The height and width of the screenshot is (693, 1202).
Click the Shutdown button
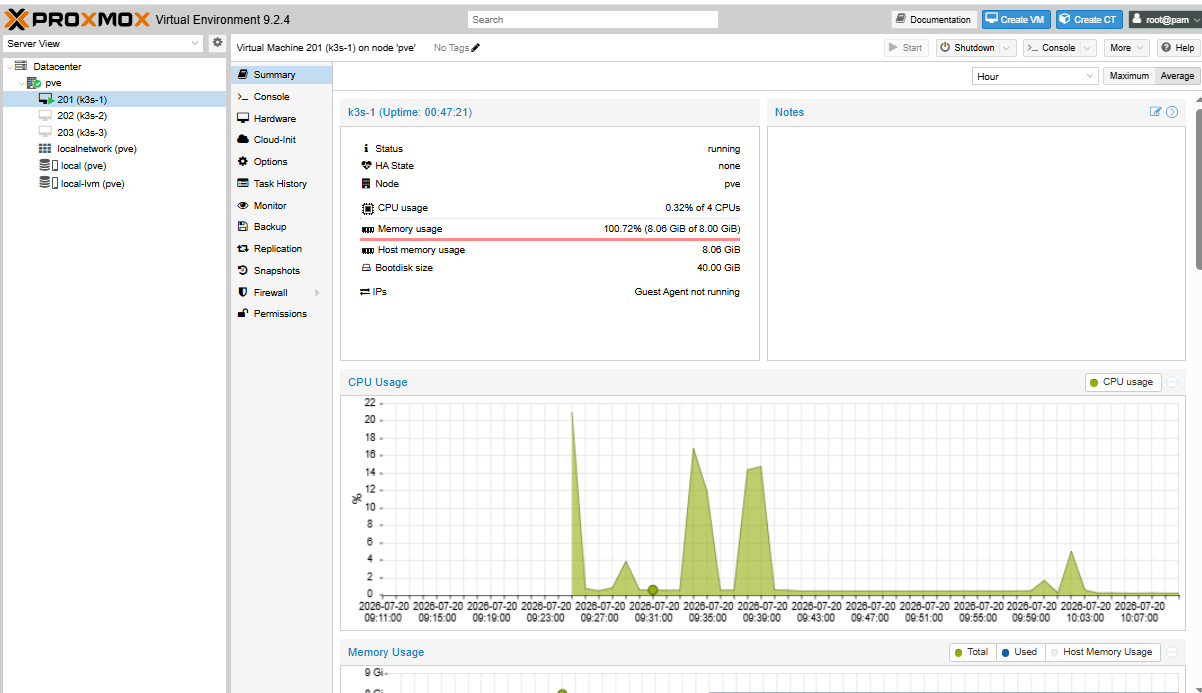point(966,48)
